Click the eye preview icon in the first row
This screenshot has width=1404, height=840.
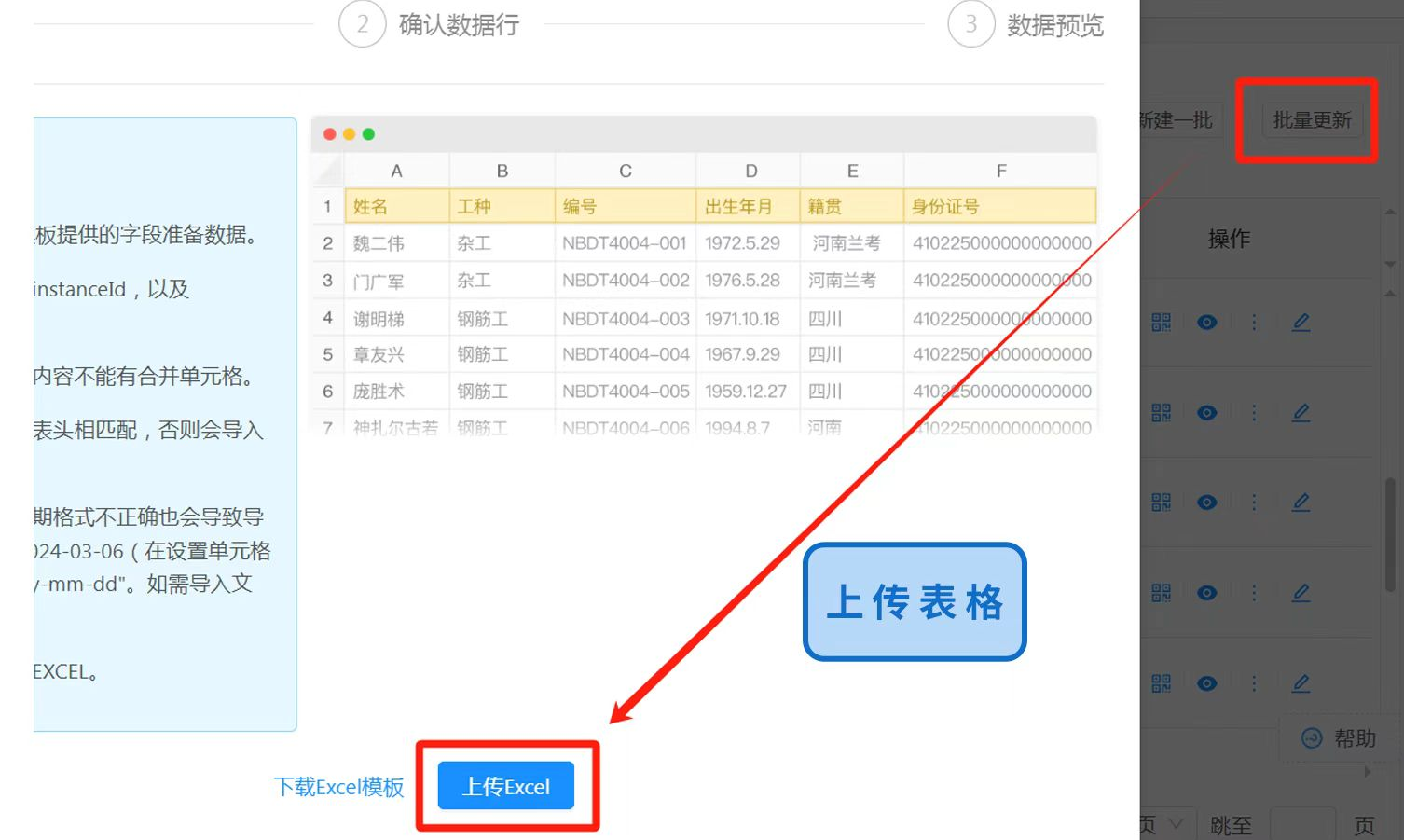click(1206, 322)
